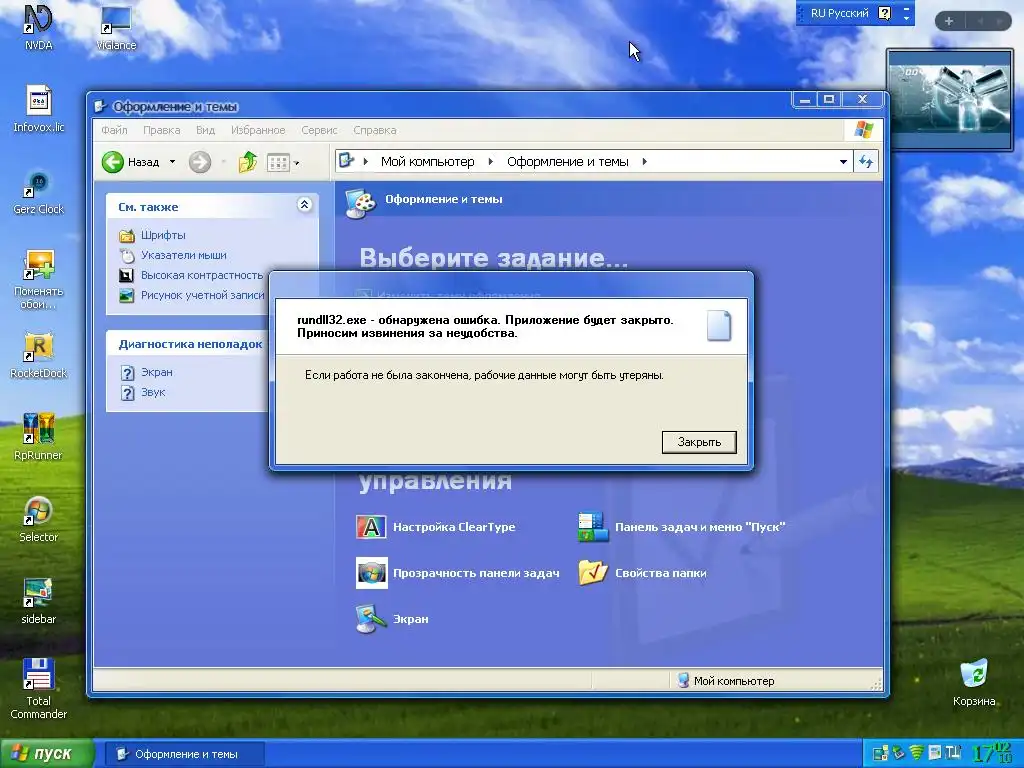Open Прозрачность панели задач item
1024x768 pixels.
[457, 573]
